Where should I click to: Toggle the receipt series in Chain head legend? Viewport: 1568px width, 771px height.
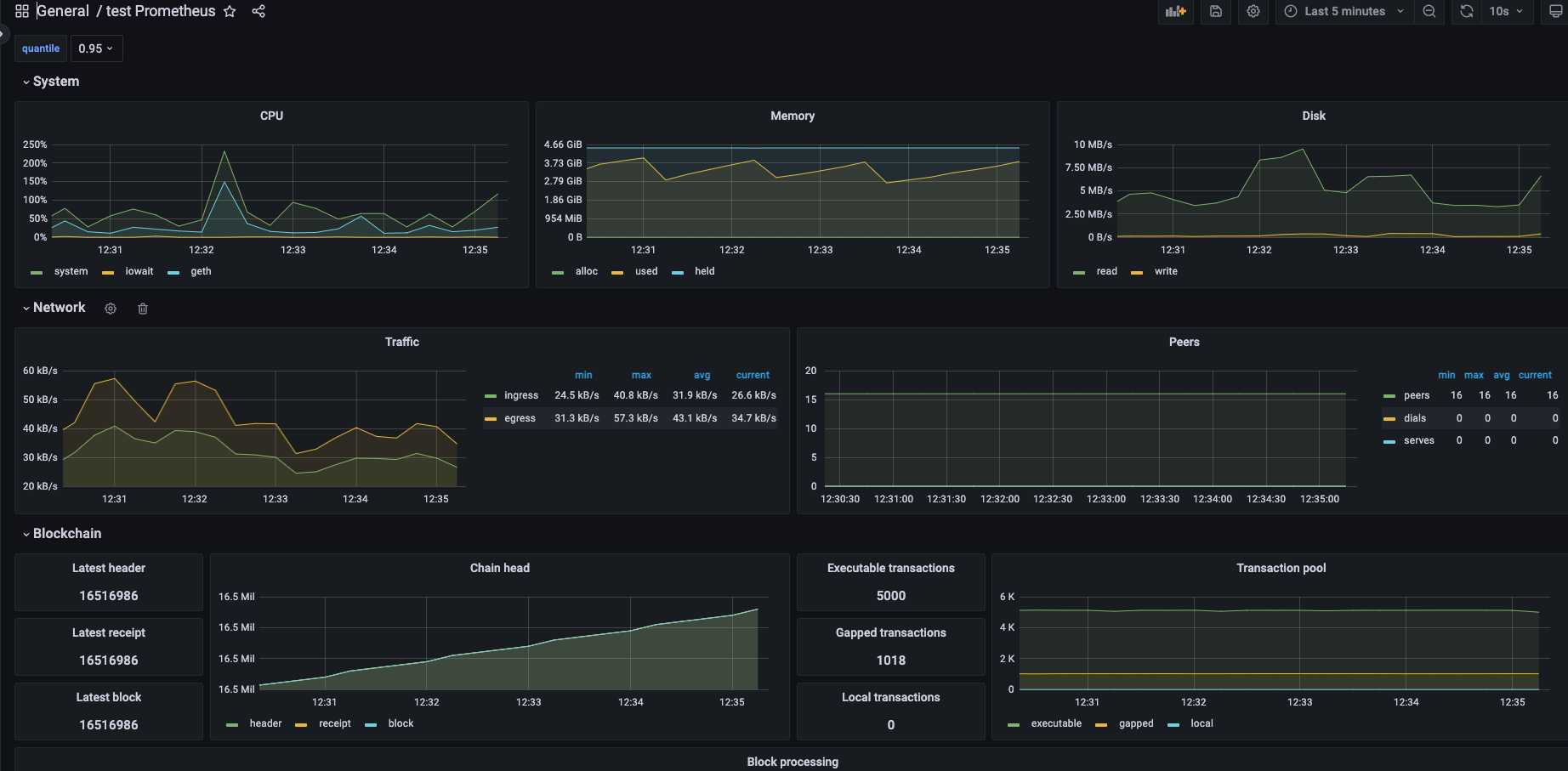tap(335, 723)
